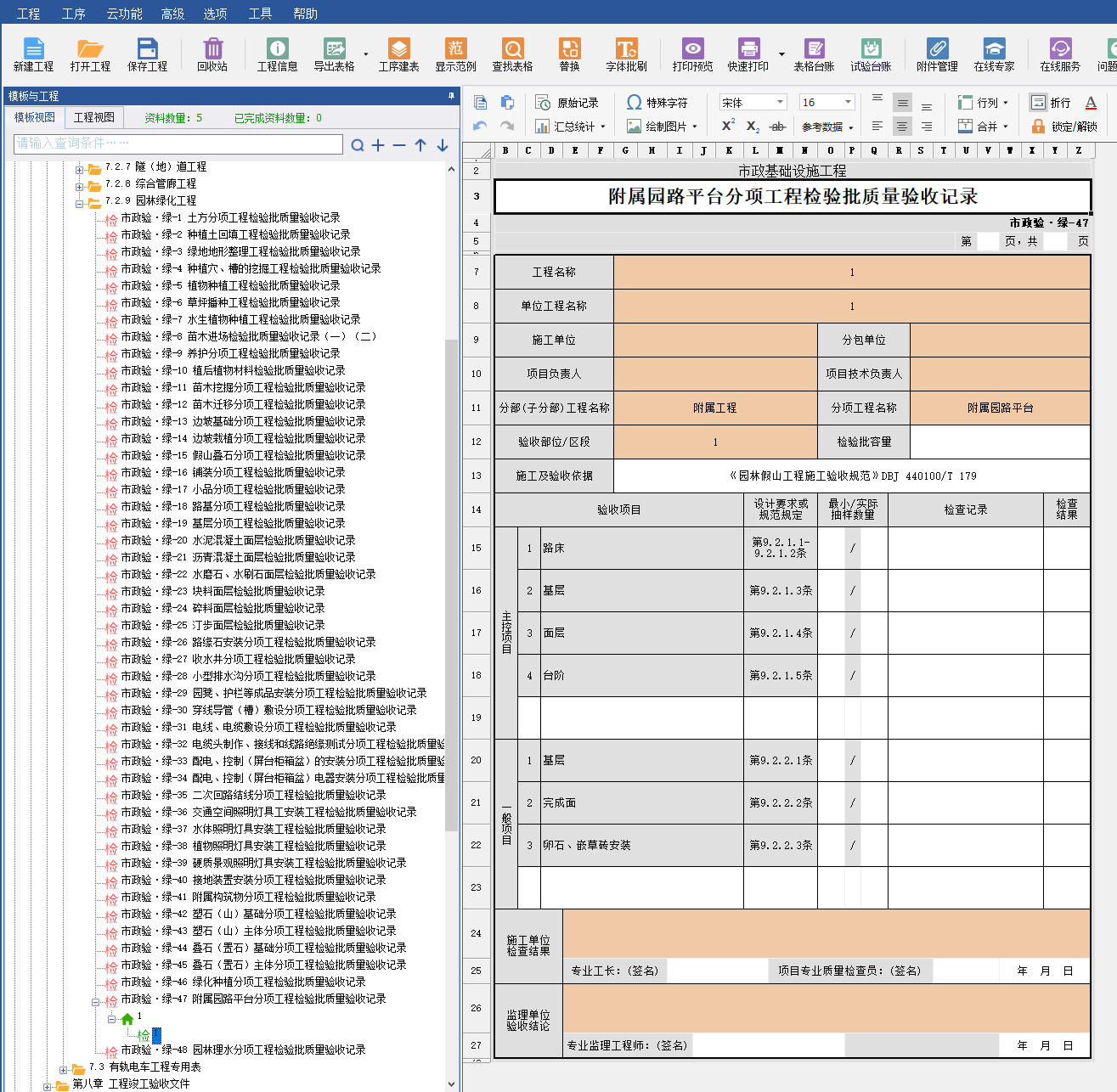Click the paste clipboard icon
Screen dimensions: 1117x1092
[x=507, y=103]
